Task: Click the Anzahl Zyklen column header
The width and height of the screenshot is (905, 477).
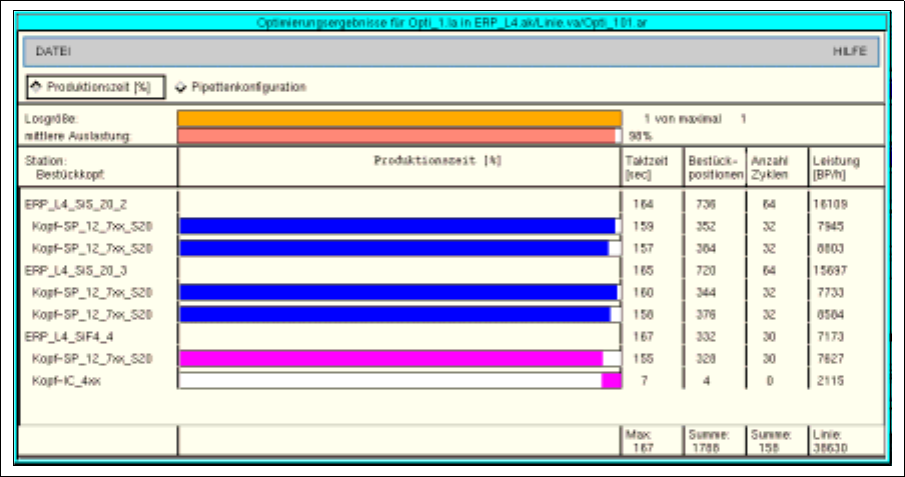Action: point(770,167)
